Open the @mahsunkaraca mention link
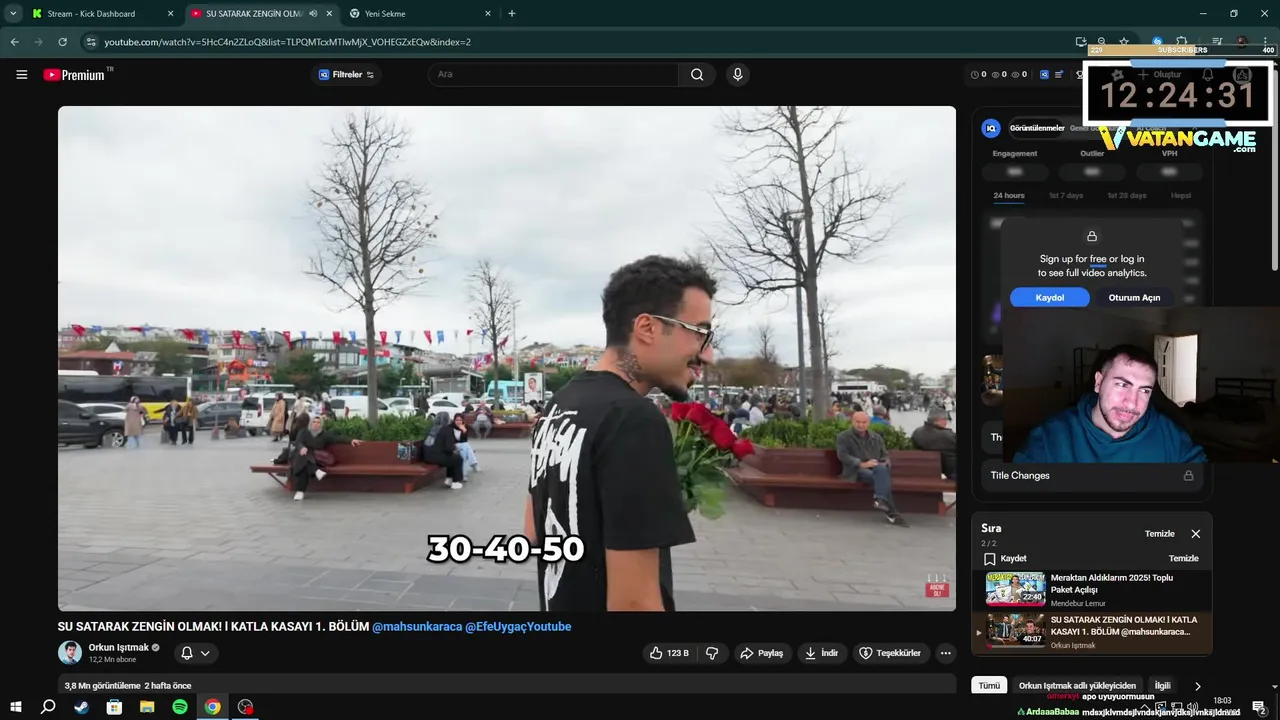Screen dimensions: 1280x720 (417, 627)
